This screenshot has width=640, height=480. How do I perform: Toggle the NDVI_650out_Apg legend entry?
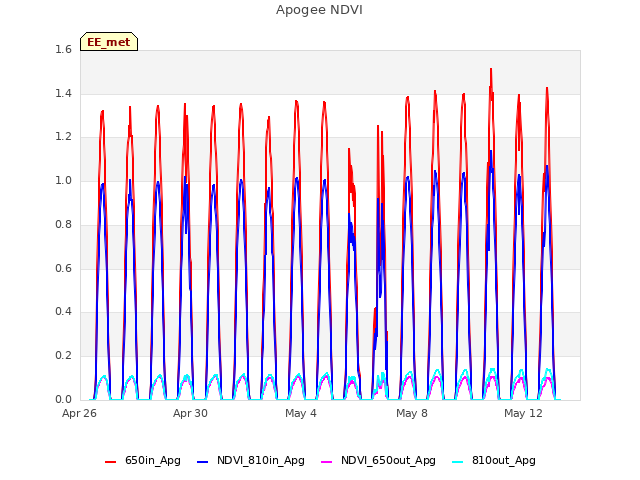tap(378, 460)
